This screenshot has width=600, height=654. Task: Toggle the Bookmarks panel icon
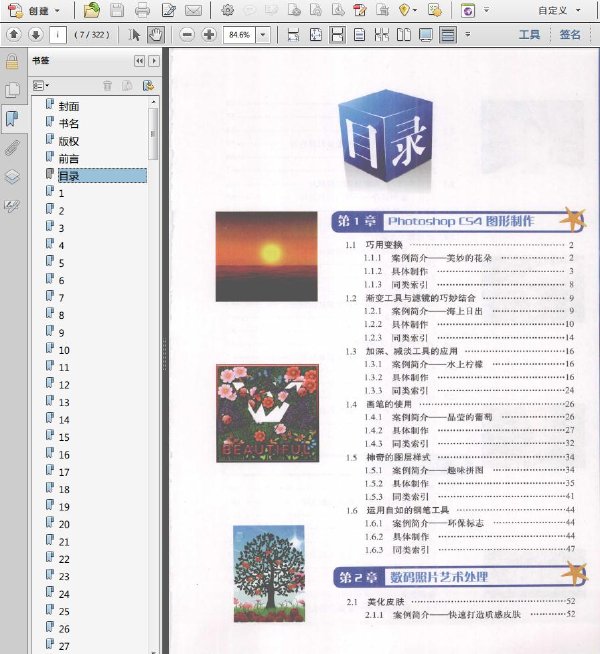[x=12, y=119]
